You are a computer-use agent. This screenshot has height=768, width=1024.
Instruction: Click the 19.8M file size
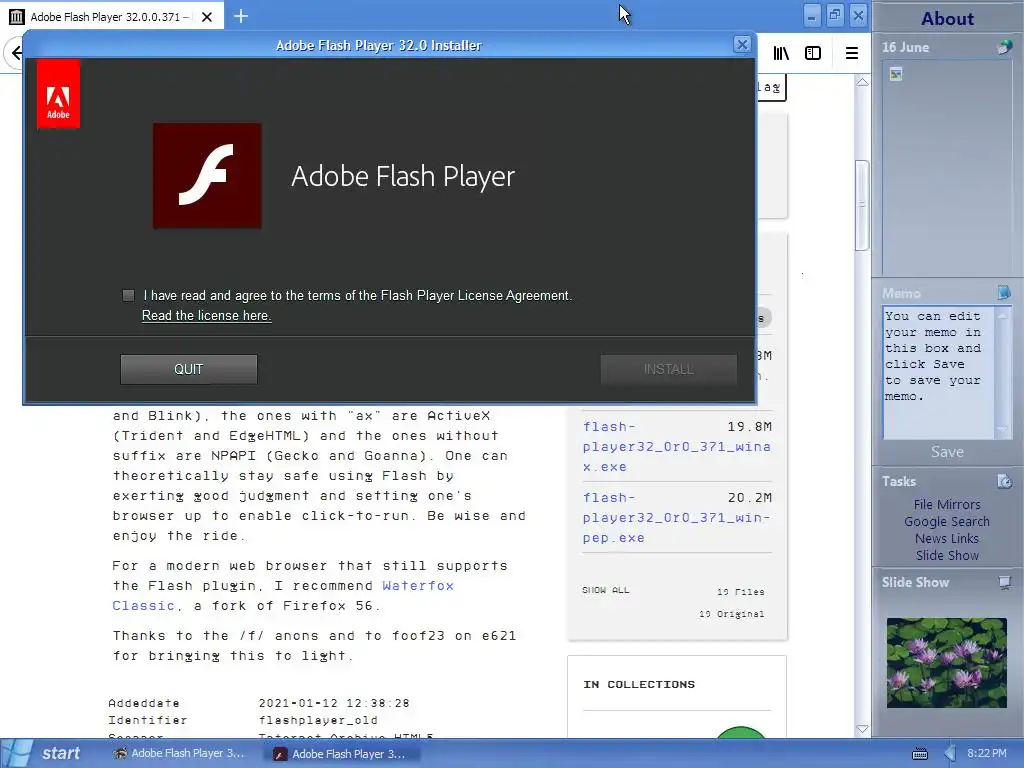click(x=749, y=426)
